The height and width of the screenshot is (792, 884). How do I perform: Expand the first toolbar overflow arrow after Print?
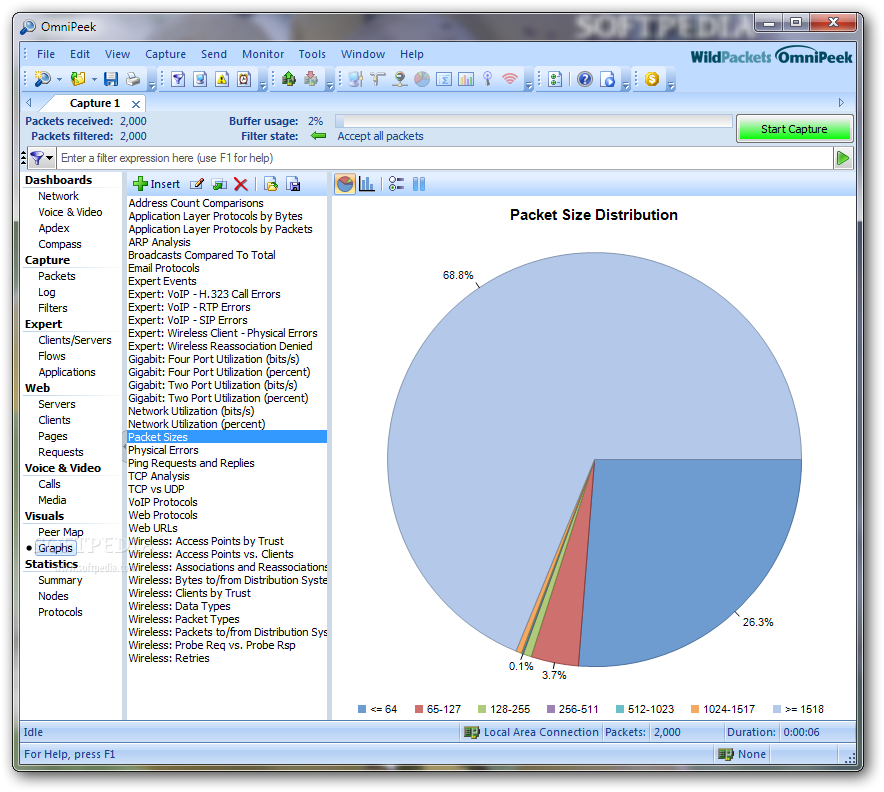tap(151, 86)
